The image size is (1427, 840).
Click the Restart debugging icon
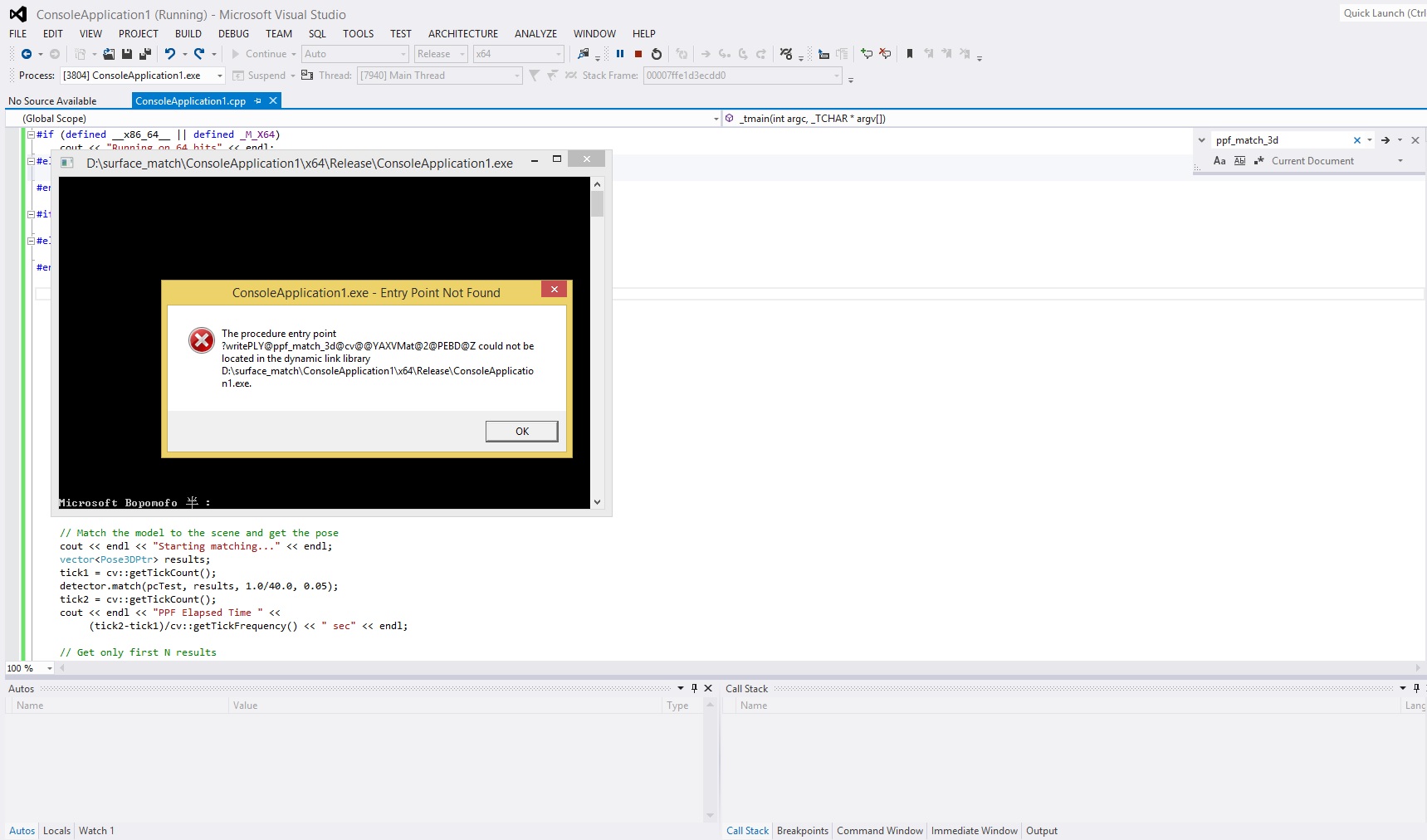657,54
